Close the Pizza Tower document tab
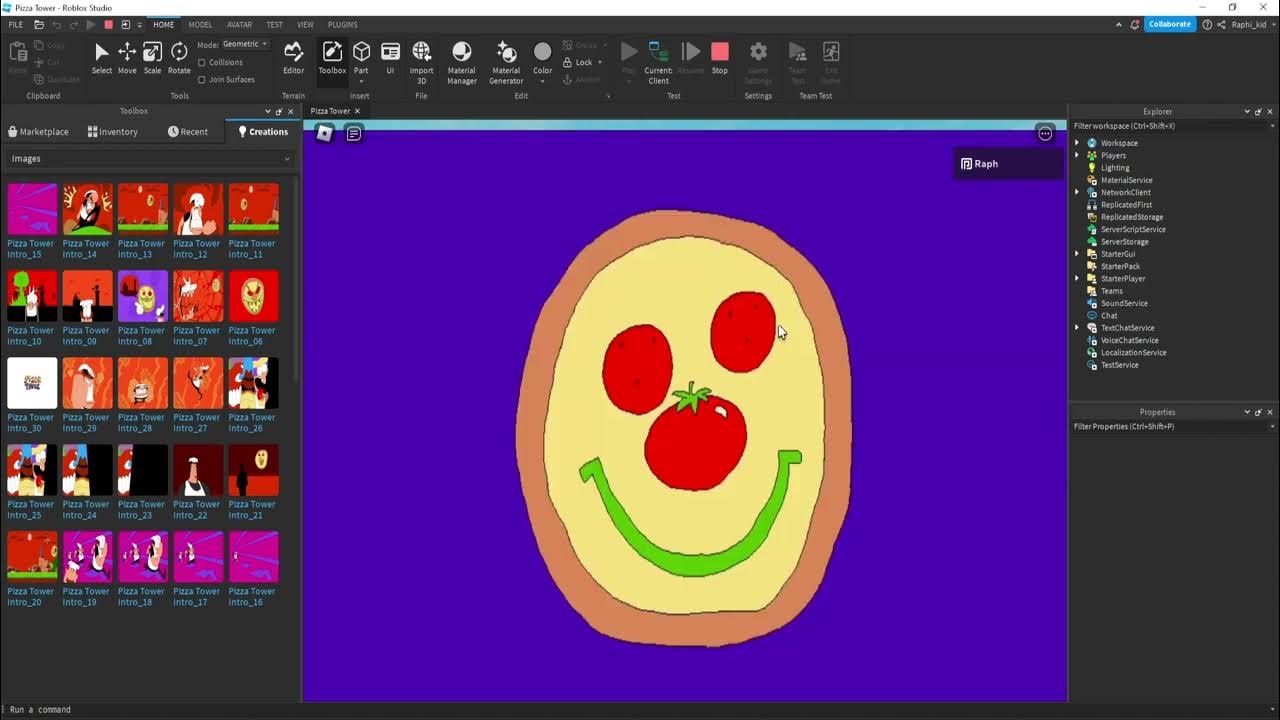This screenshot has width=1280, height=720. pyautogui.click(x=357, y=111)
